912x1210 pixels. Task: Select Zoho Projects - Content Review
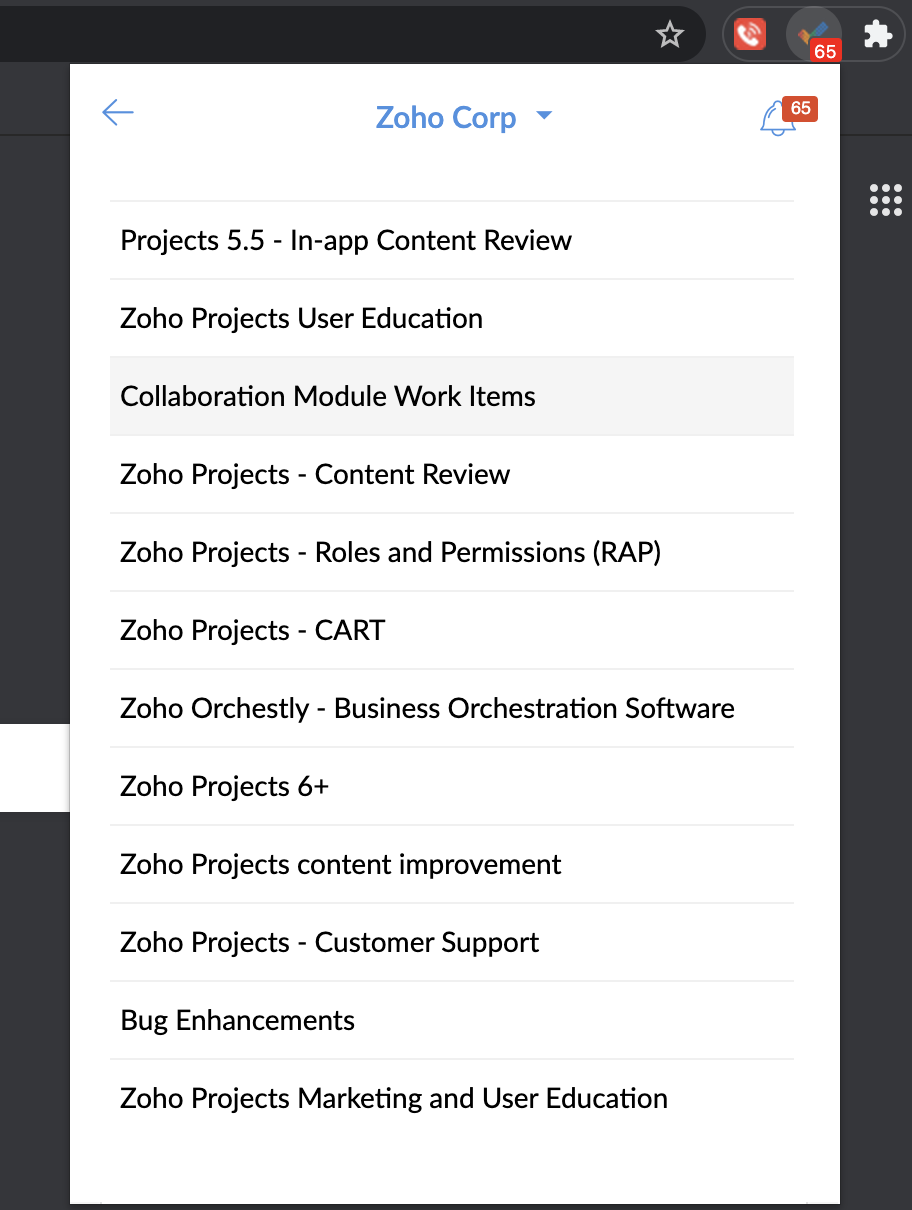pos(452,474)
